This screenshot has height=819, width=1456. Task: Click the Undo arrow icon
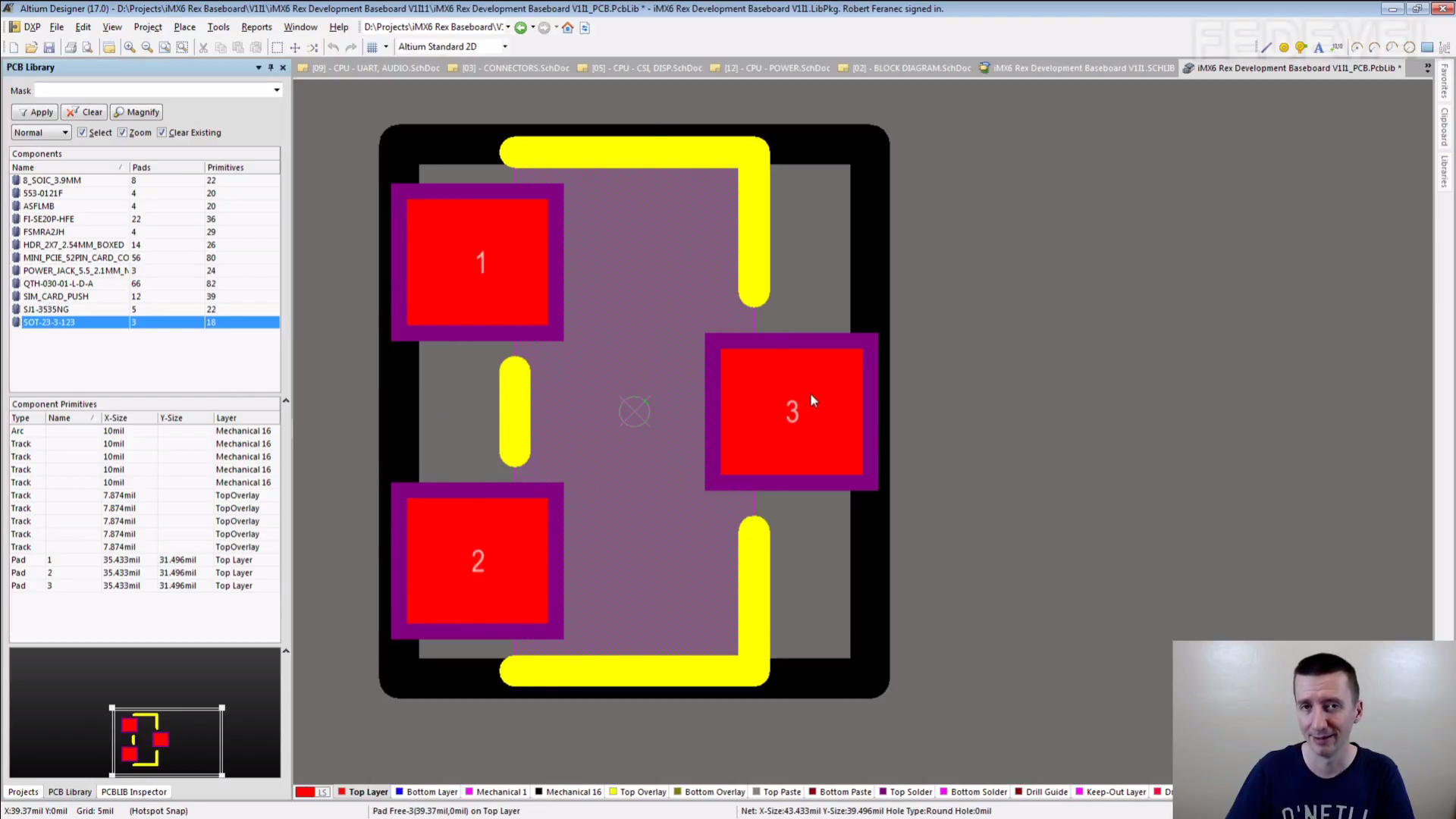click(333, 47)
